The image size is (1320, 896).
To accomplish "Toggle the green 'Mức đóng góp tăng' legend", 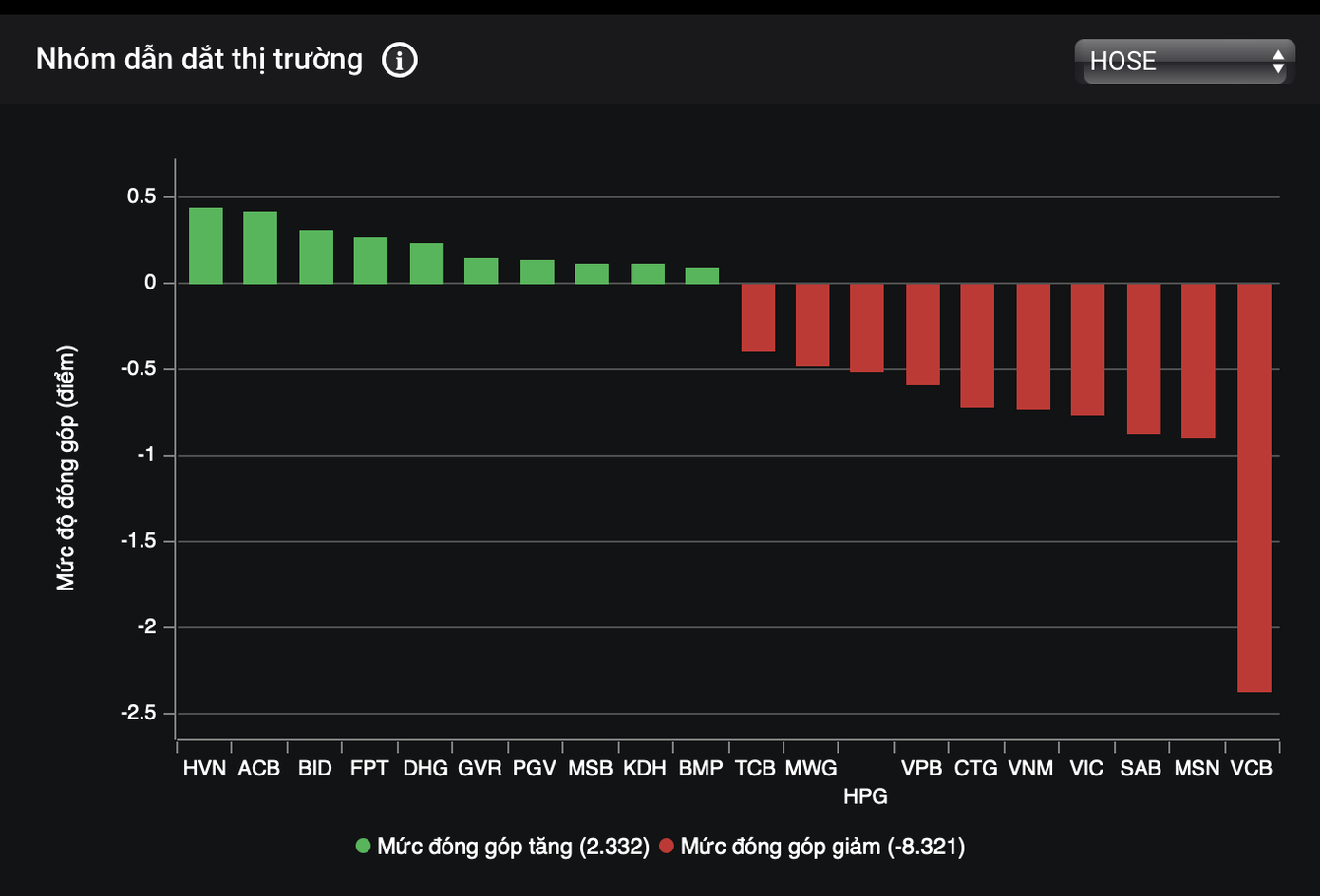I will 502,847.
